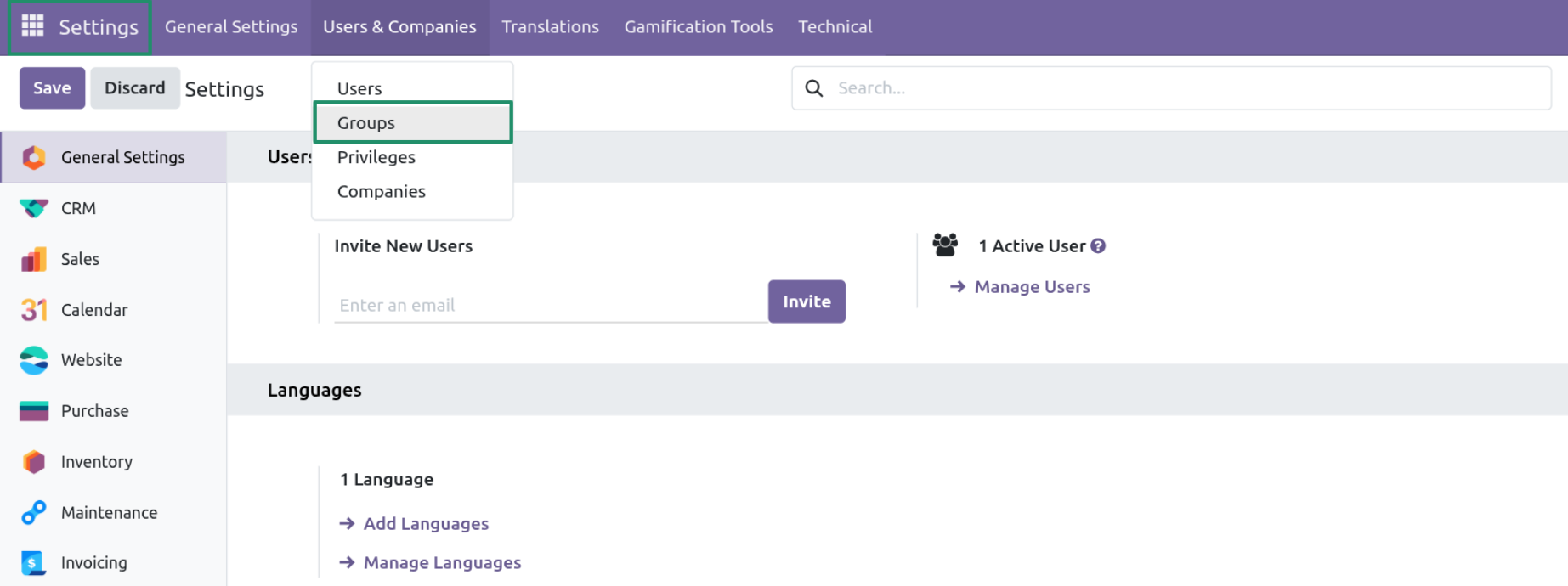The height and width of the screenshot is (586, 1568).
Task: Open the Gamification Tools menu
Action: point(699,27)
